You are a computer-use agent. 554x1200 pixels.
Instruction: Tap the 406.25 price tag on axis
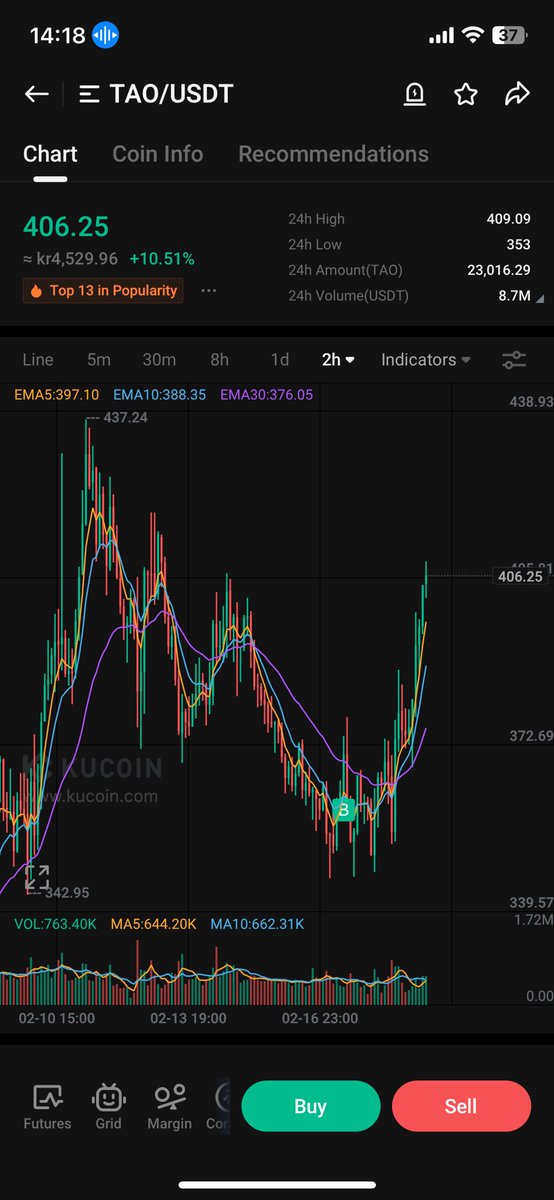520,576
